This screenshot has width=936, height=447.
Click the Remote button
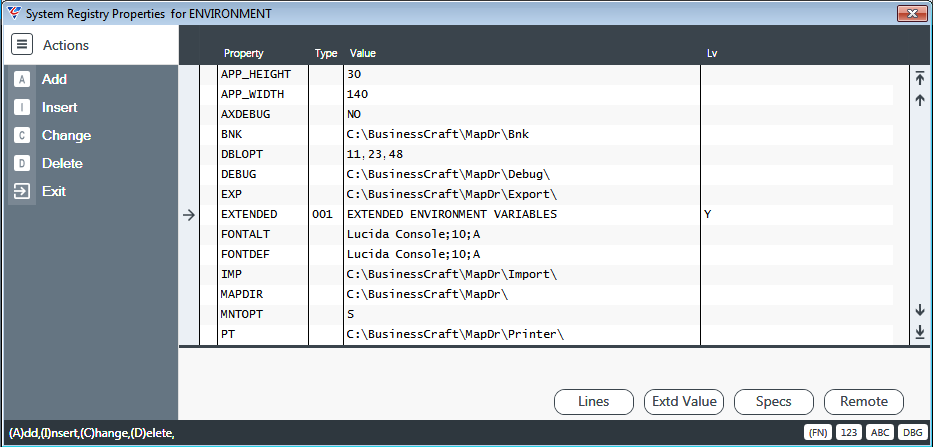(x=864, y=402)
